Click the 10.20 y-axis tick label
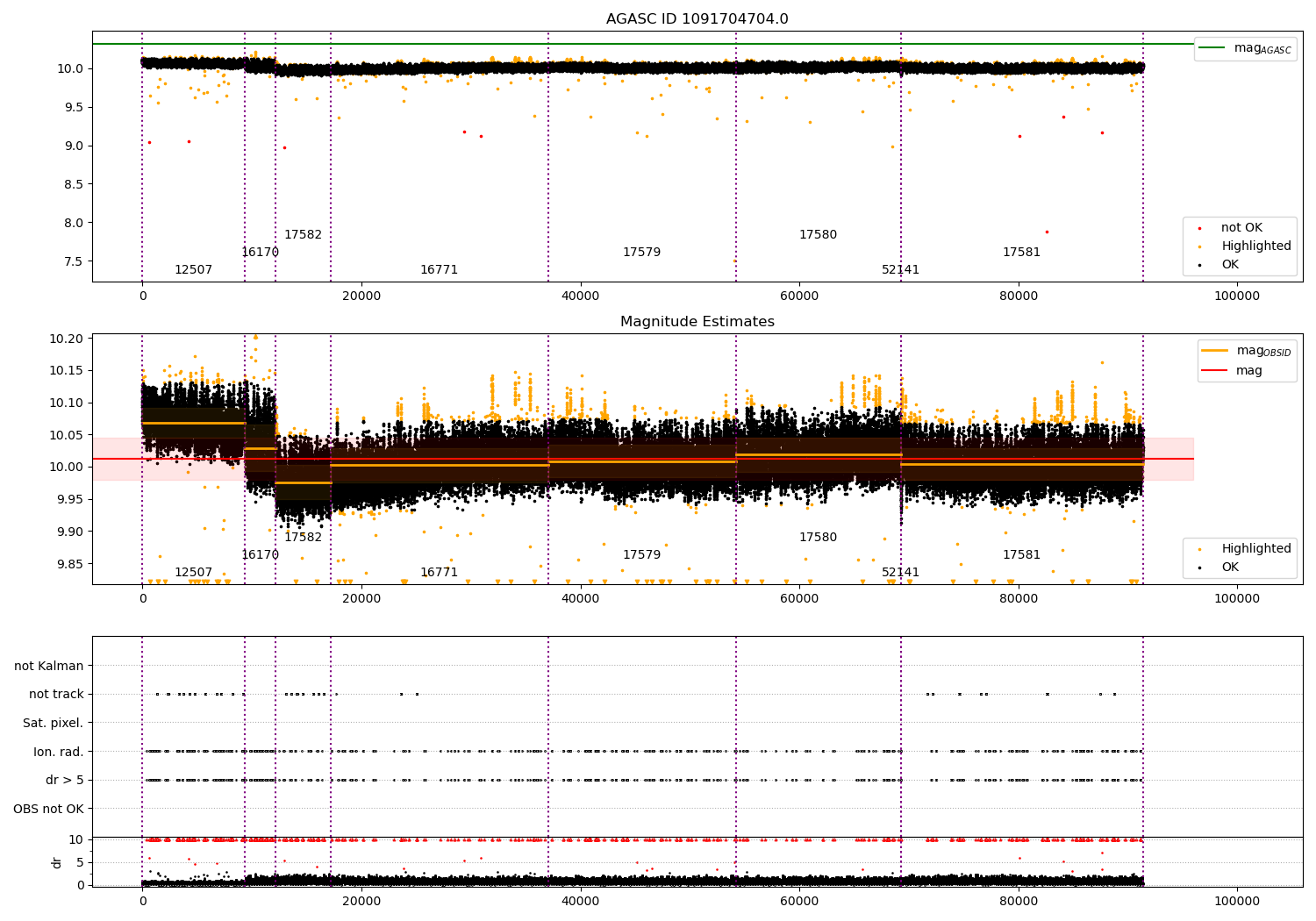Viewport: 1316px width, 921px height. (66, 339)
